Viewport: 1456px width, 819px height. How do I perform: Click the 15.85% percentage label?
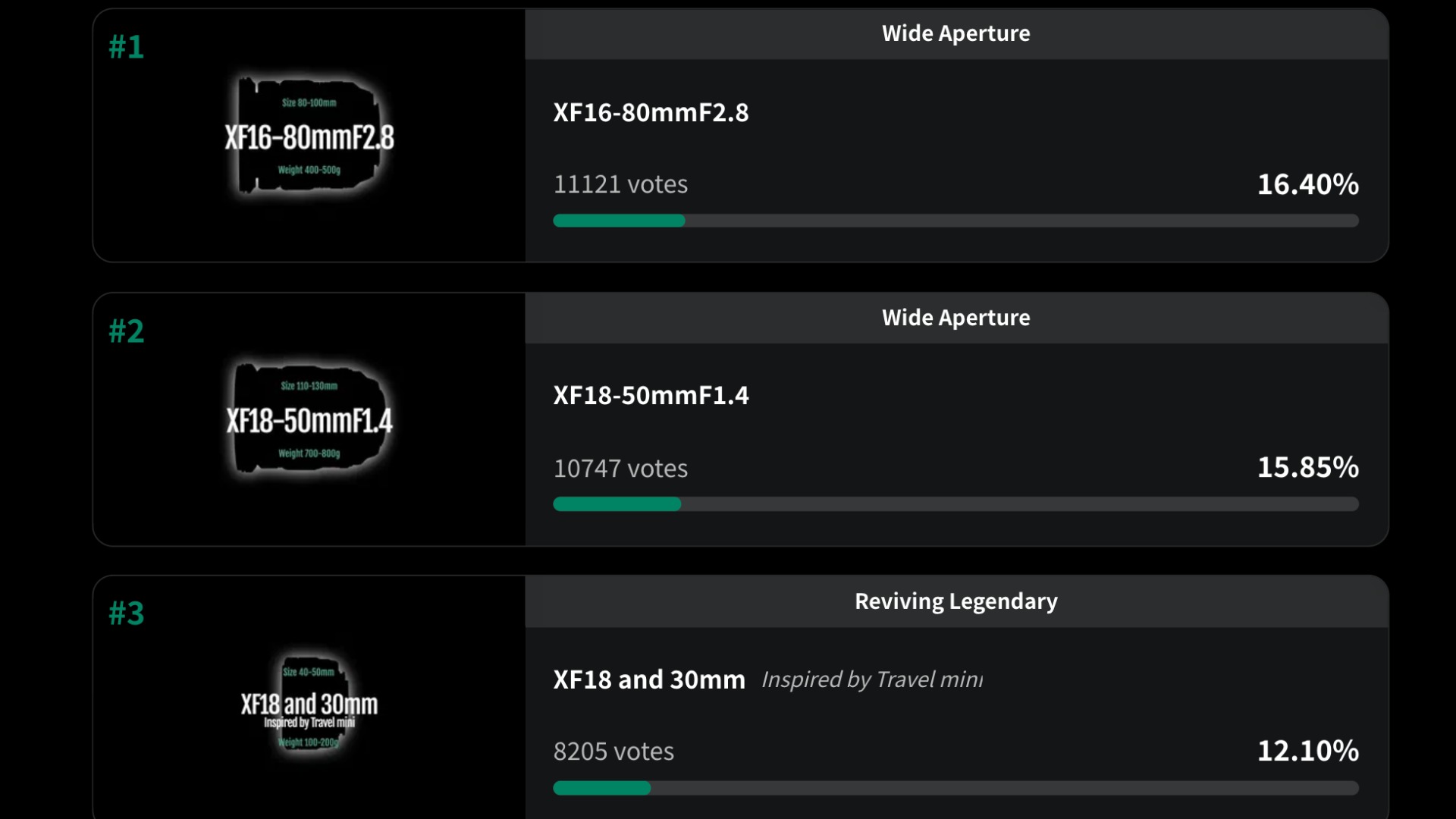pos(1308,467)
